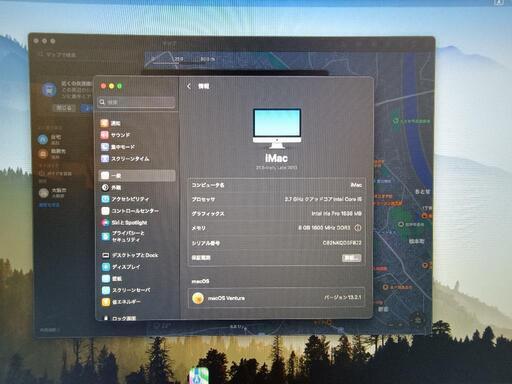Viewport: 512px width, 384px height.
Task: Open Maps app icon in Dock
Action: click(x=199, y=376)
